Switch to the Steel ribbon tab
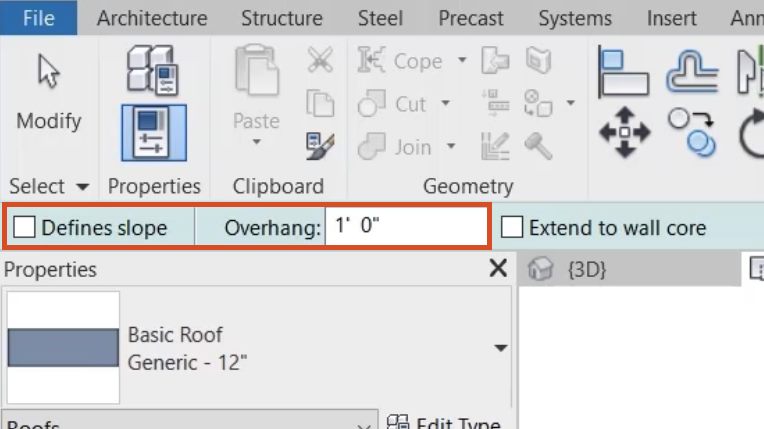This screenshot has width=764, height=429. click(380, 19)
